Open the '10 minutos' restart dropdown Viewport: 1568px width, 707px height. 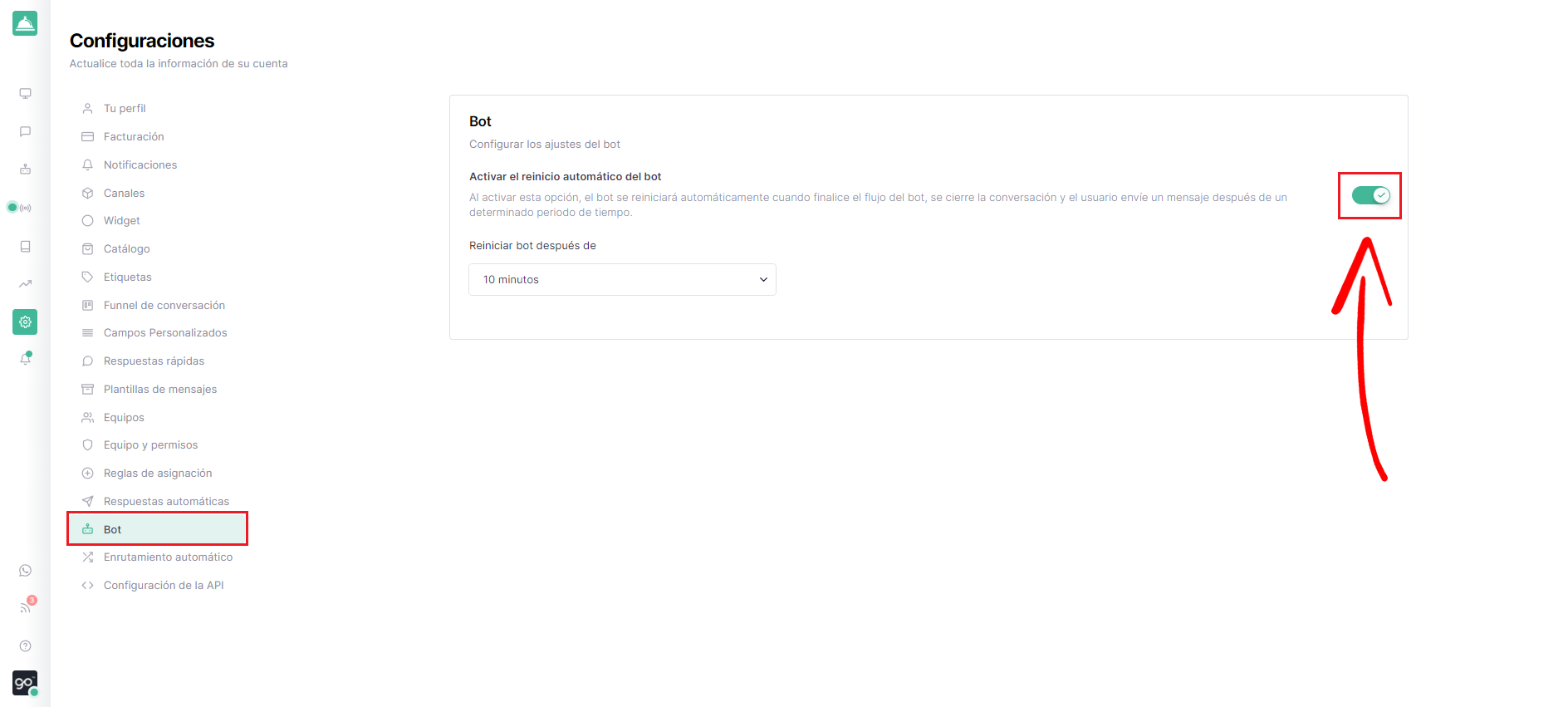(622, 279)
